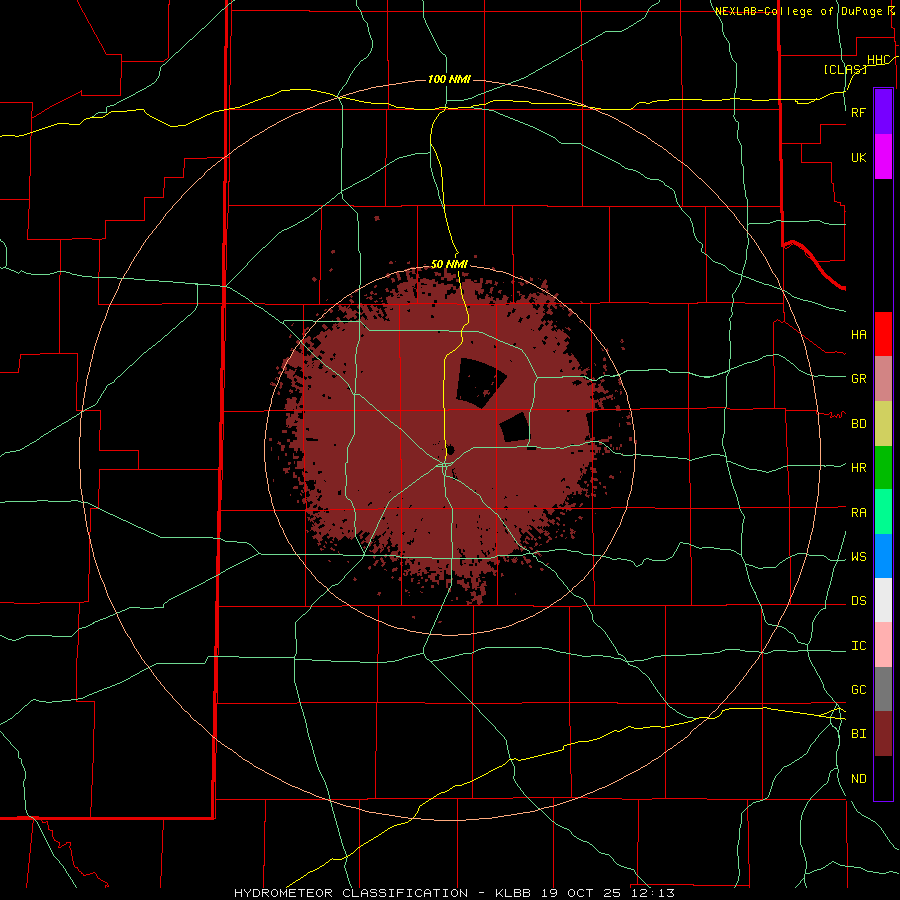The image size is (900, 900).
Task: Click the RF legend label
Action: (859, 112)
